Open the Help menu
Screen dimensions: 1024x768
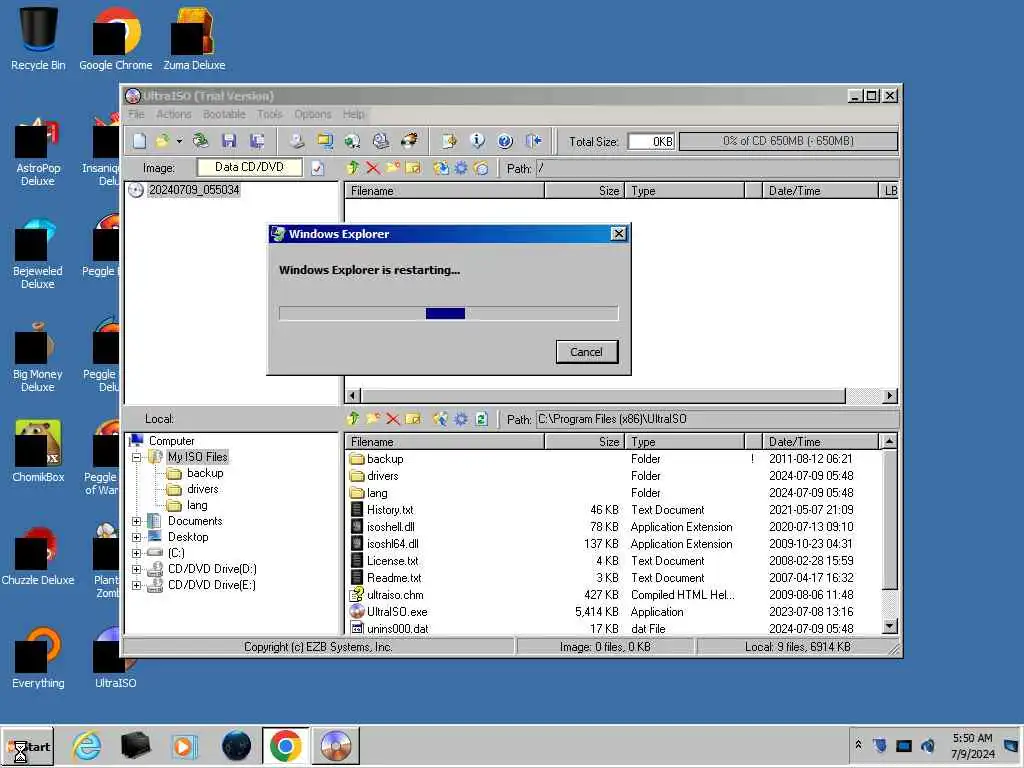[x=353, y=114]
